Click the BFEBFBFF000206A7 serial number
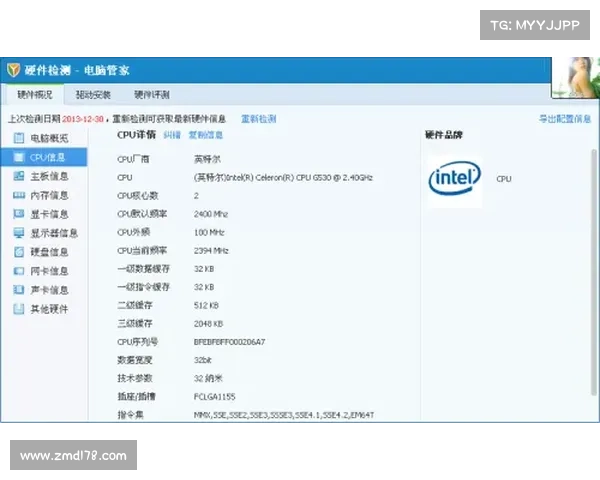The image size is (600, 480). [x=229, y=342]
